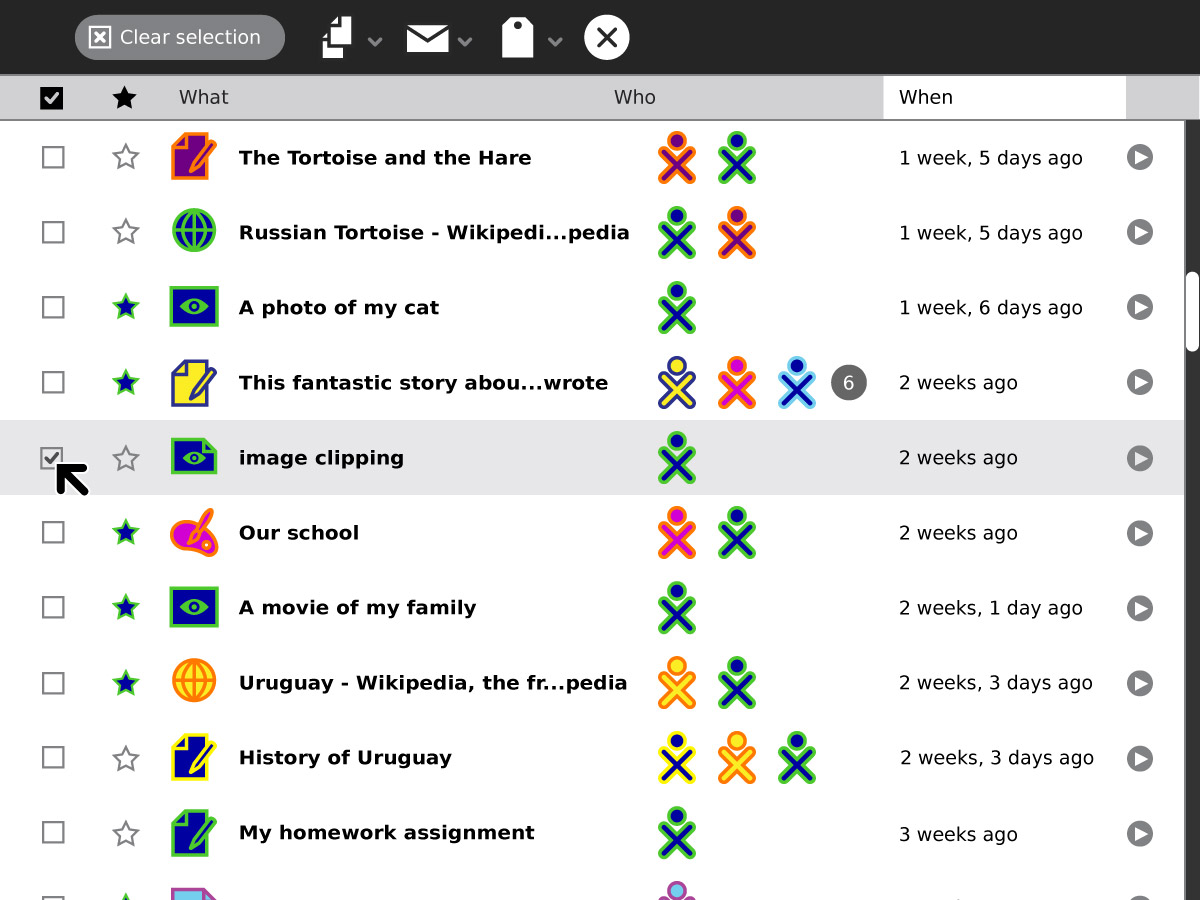Click the buddy count badge showing 6
1200x900 pixels.
pyautogui.click(x=849, y=382)
